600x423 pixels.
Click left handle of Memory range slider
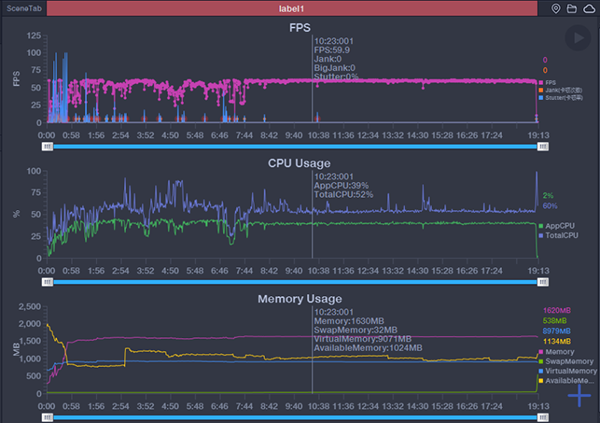pos(47,418)
